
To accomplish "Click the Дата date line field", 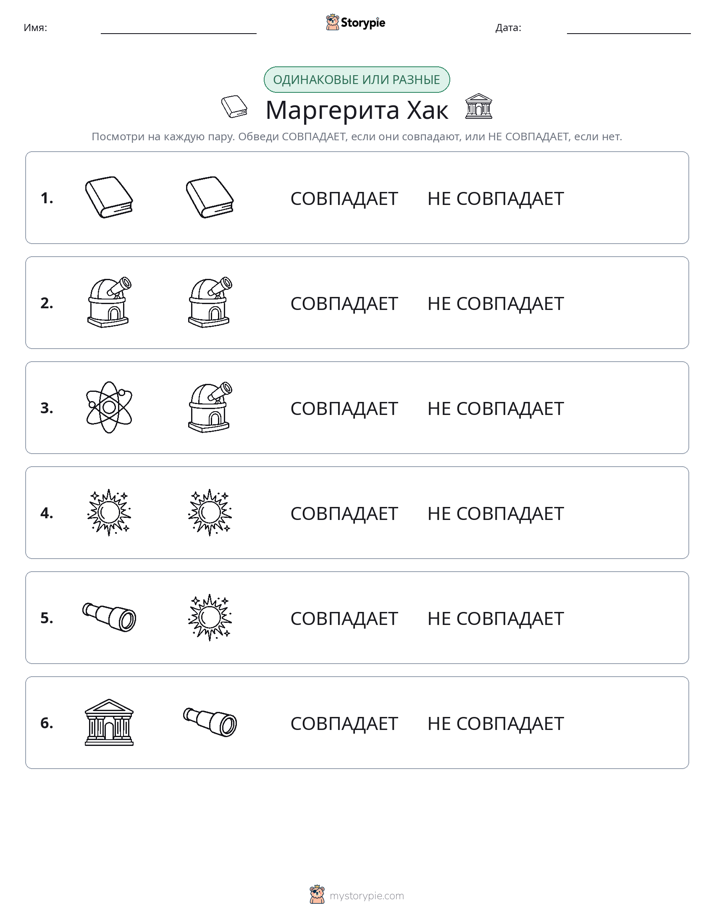I will pyautogui.click(x=629, y=28).
